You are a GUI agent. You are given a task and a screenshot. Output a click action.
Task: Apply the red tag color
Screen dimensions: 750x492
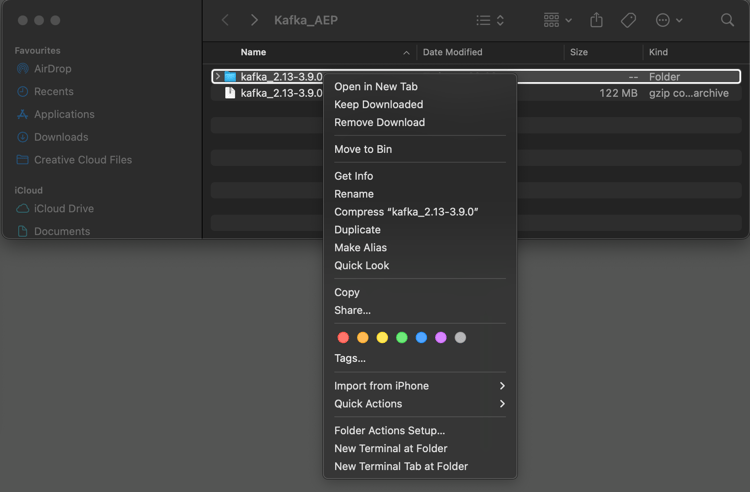[x=343, y=338]
